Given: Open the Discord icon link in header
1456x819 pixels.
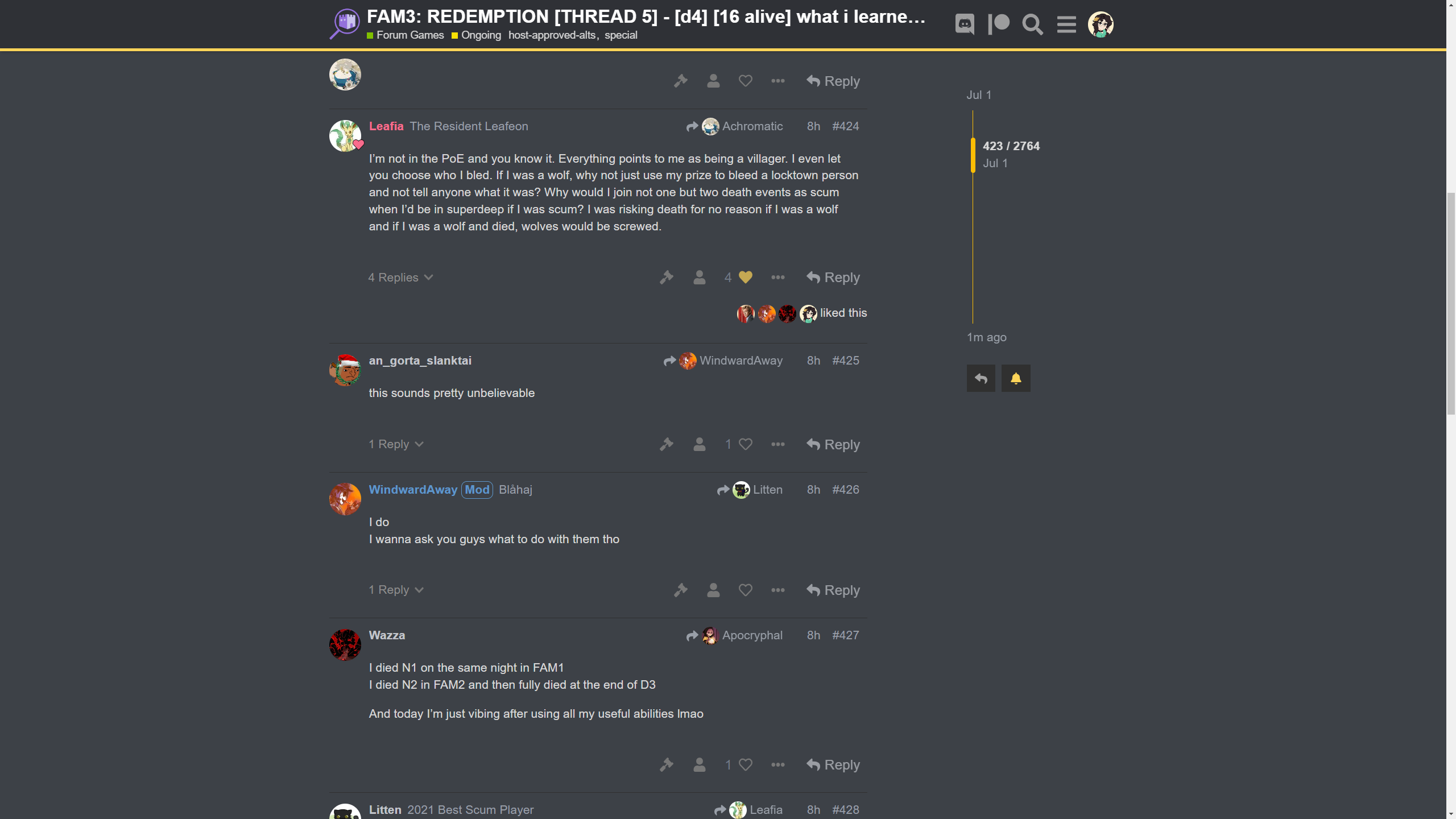Looking at the screenshot, I should pos(965,24).
